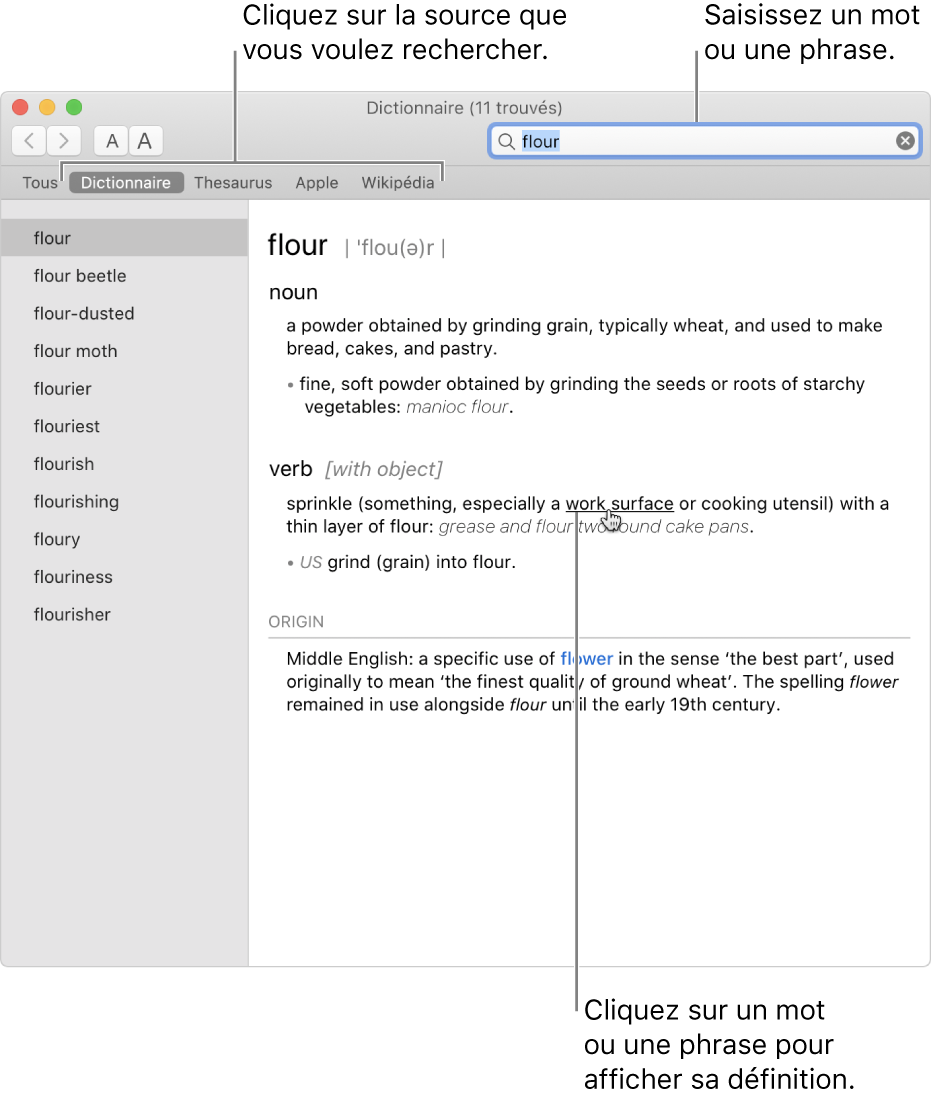Select flour beetle in results list

80,276
